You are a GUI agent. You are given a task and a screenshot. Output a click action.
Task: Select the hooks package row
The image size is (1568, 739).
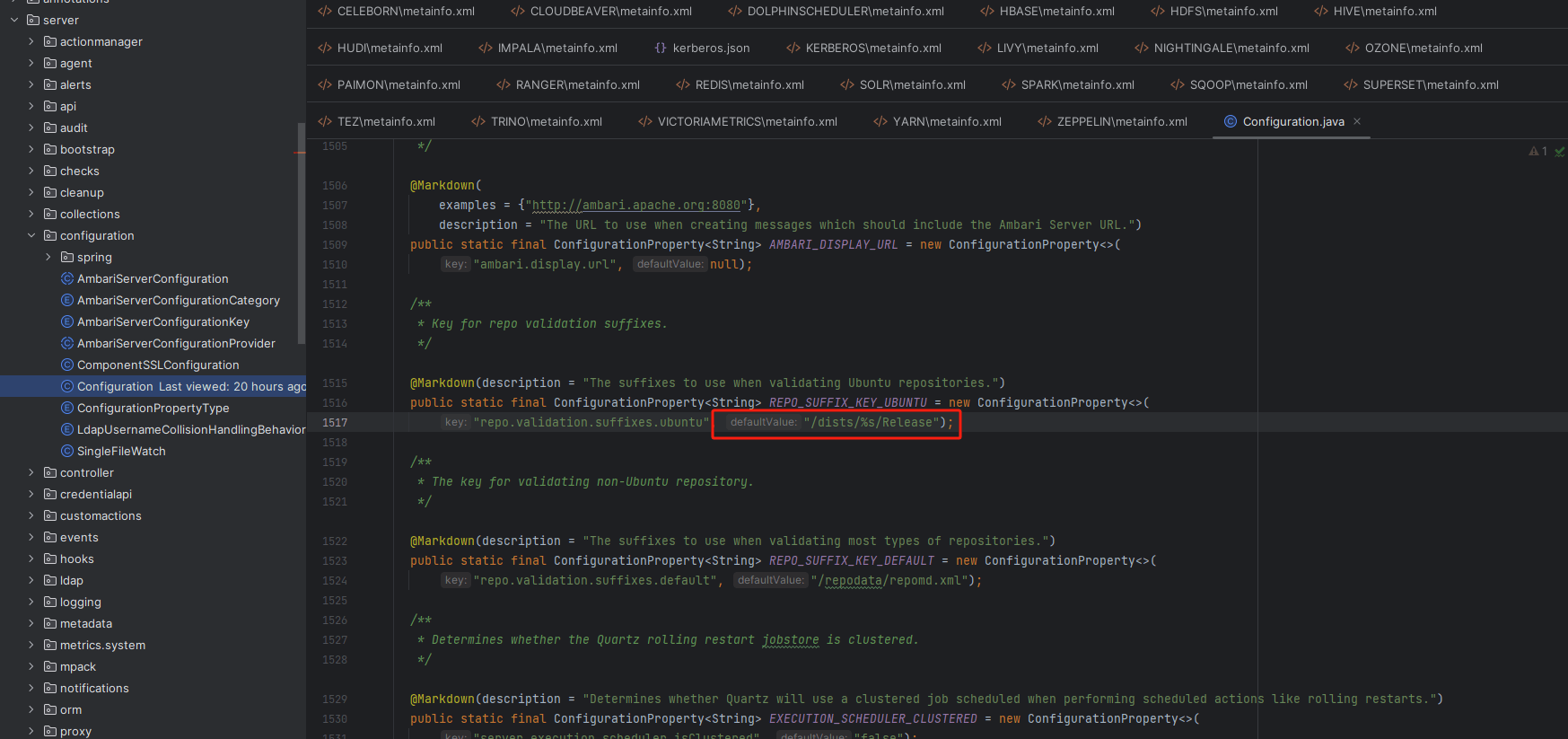click(x=153, y=559)
